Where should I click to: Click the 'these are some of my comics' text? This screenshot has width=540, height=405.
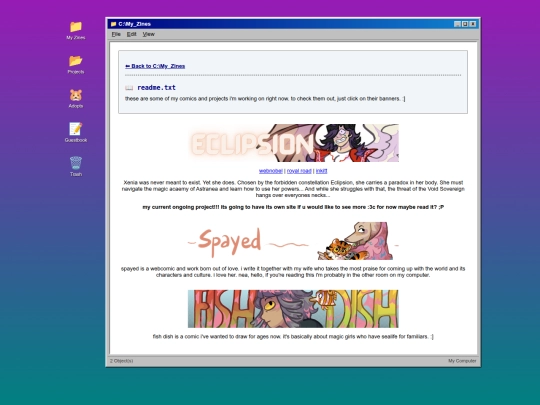pyautogui.click(x=265, y=98)
